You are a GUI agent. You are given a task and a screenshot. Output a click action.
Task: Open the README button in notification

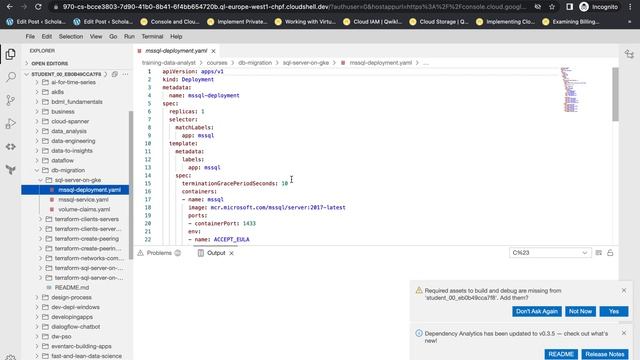(x=561, y=354)
